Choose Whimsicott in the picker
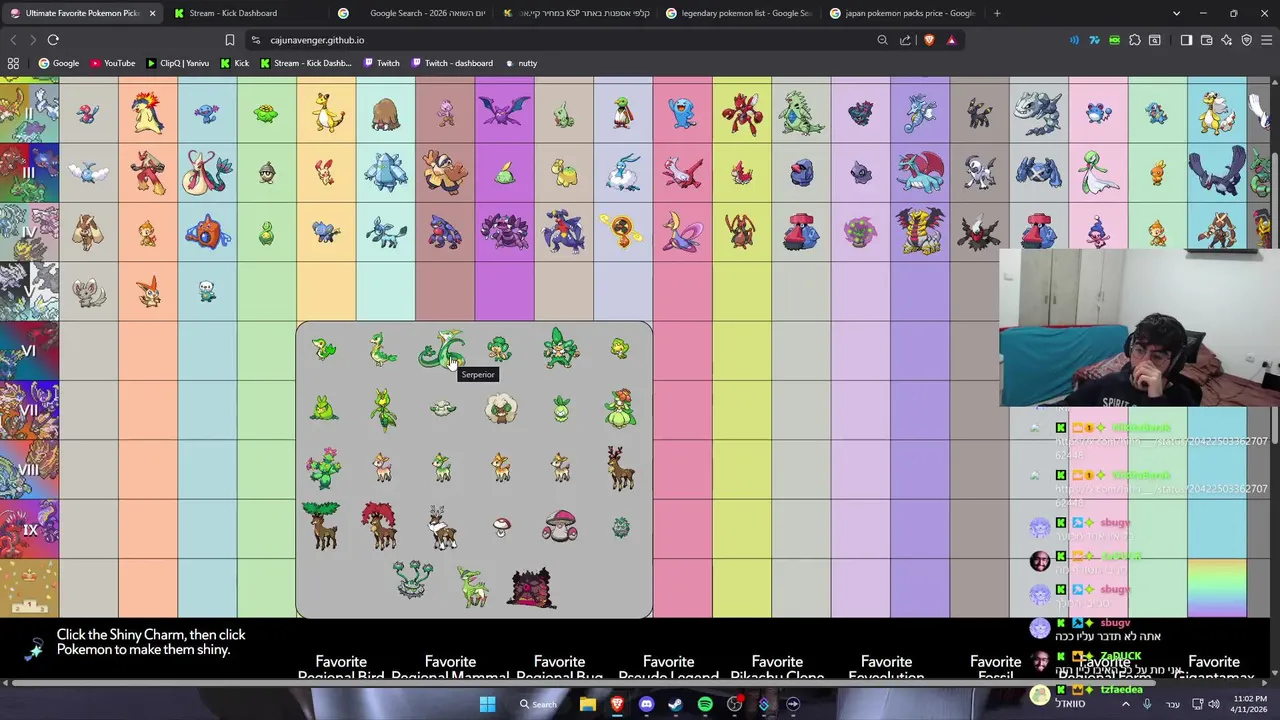The height and width of the screenshot is (720, 1280). pos(501,409)
